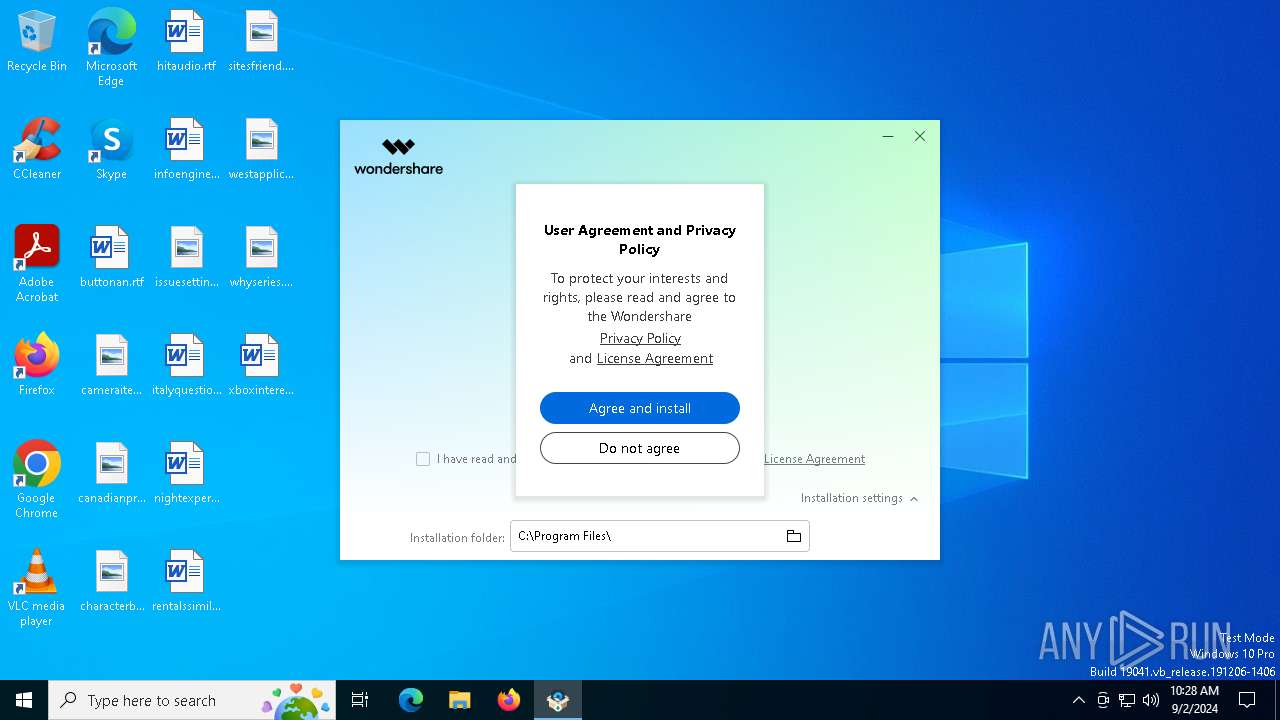Open the volume control tray icon
Image resolution: width=1280 pixels, height=720 pixels.
[1151, 700]
